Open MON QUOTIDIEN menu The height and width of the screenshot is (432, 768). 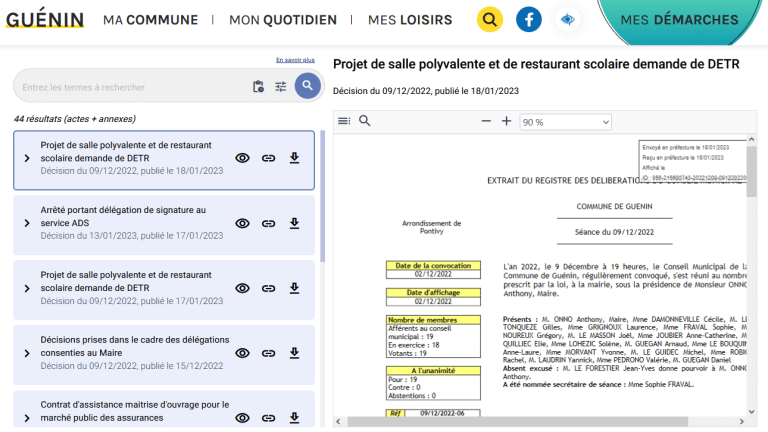tap(283, 20)
